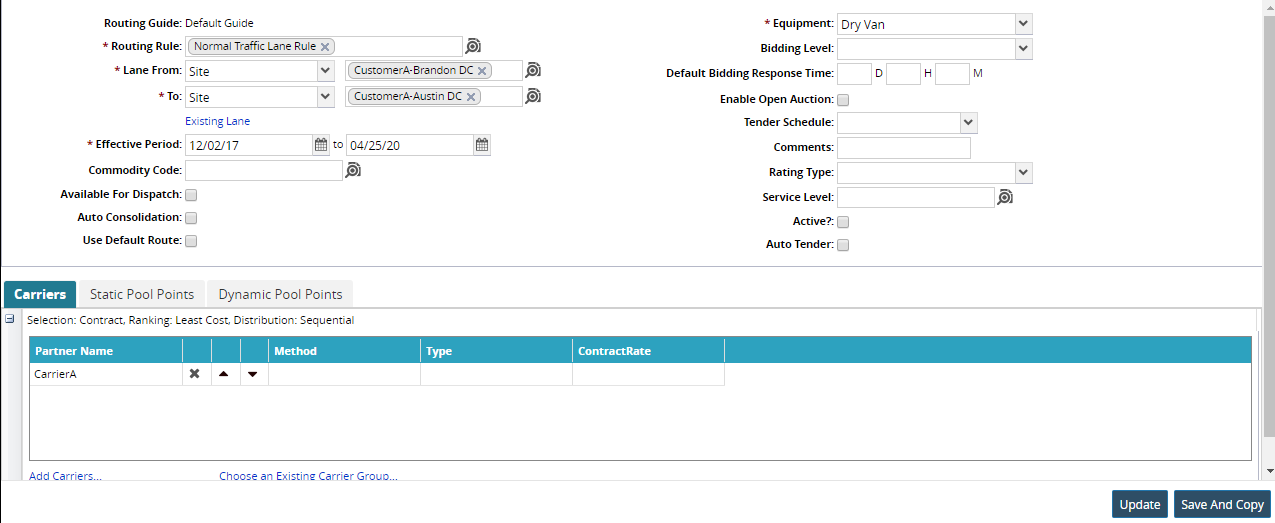Click the Update button
This screenshot has width=1275, height=523.
tap(1140, 505)
